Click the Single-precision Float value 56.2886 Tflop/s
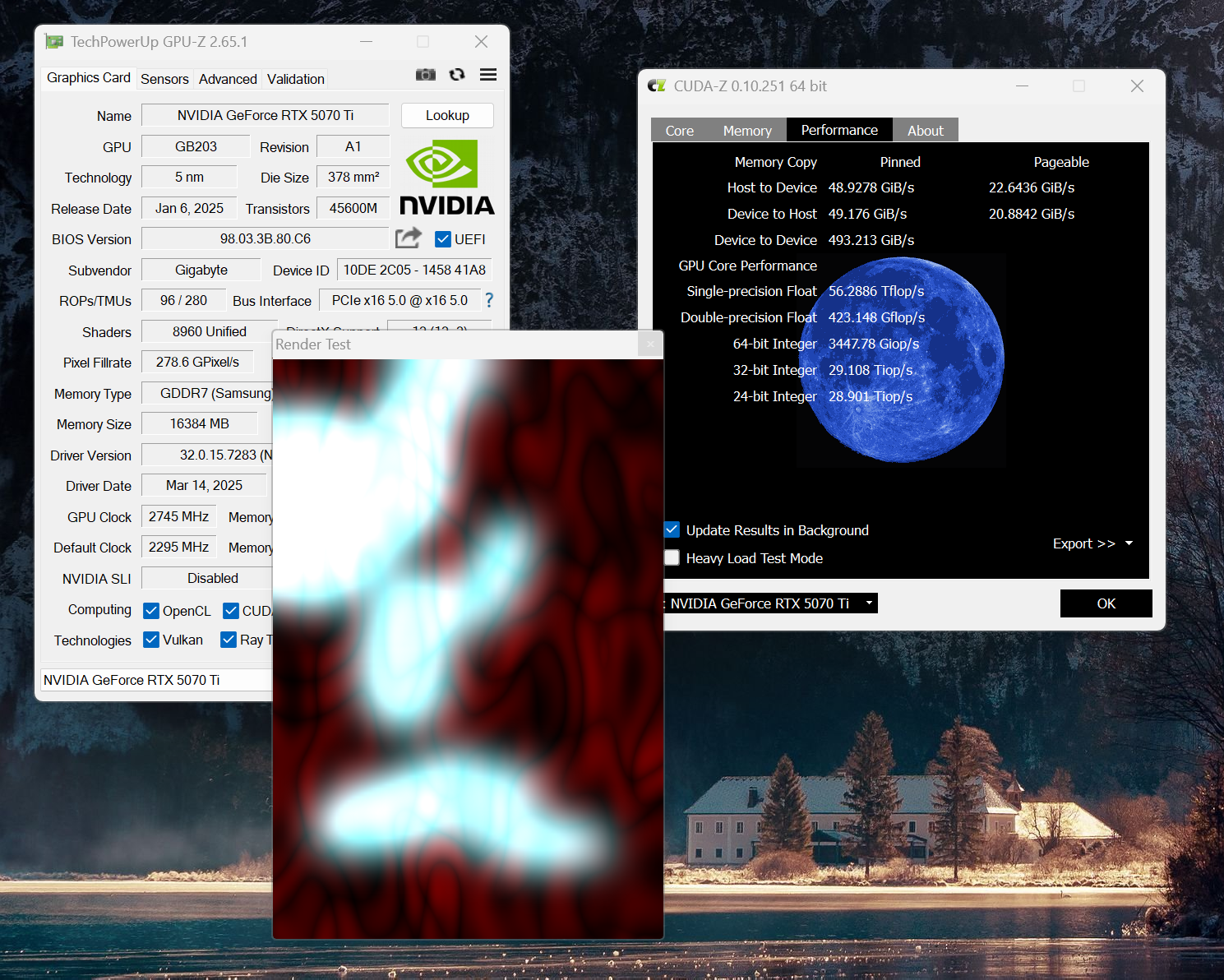The height and width of the screenshot is (980, 1224). [876, 291]
